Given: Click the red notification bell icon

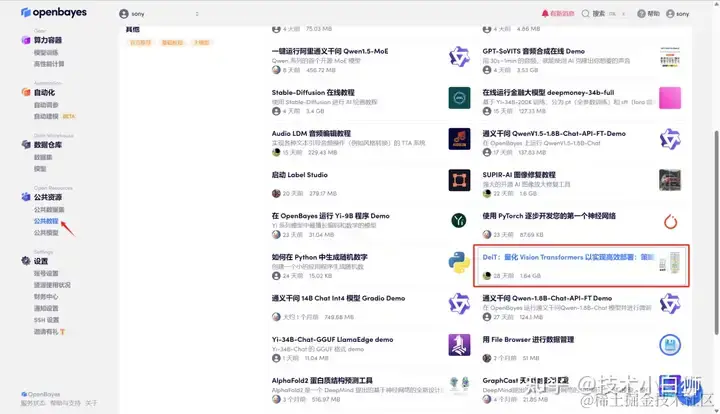Looking at the screenshot, I should tap(545, 13).
